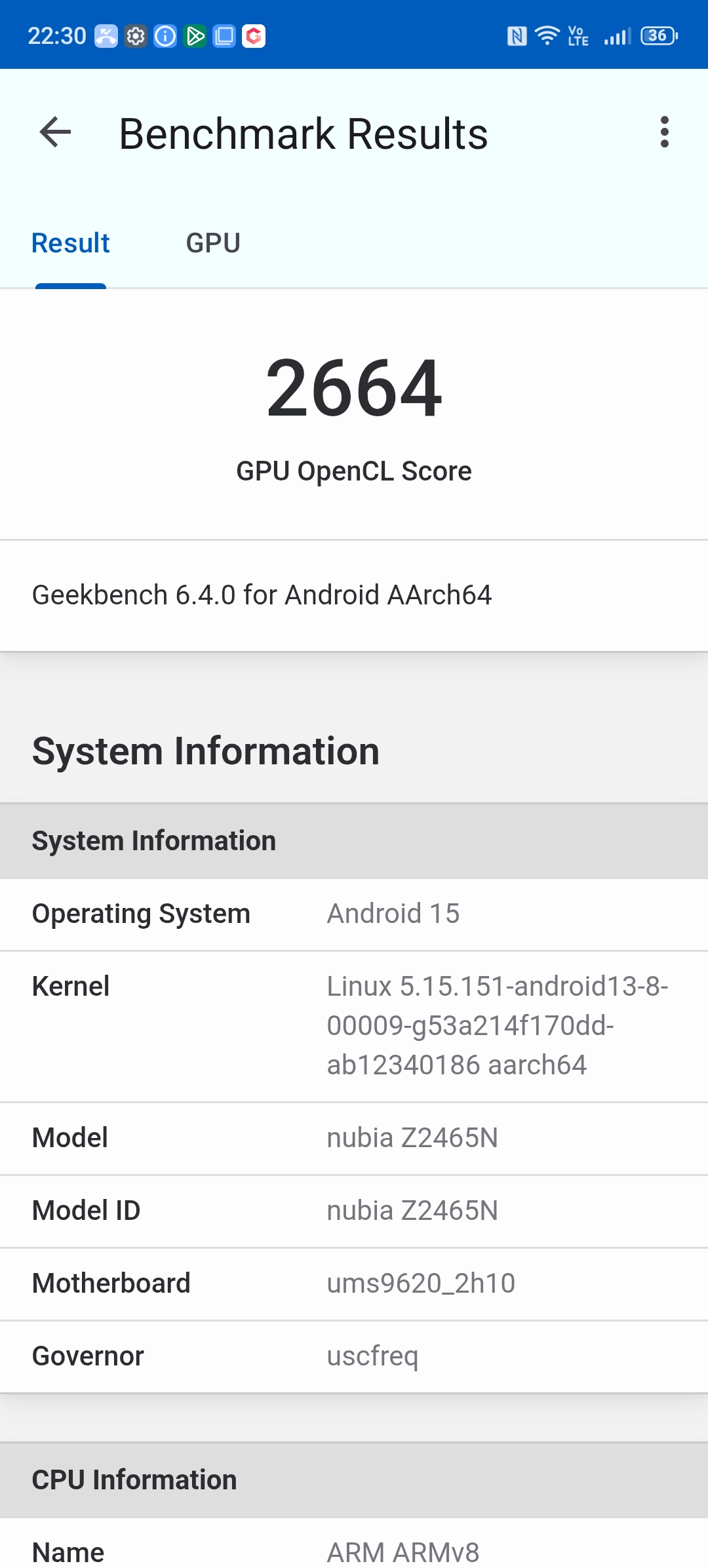Tap the Geekbench 6.4.0 version text
This screenshot has width=708, height=1568.
262,595
